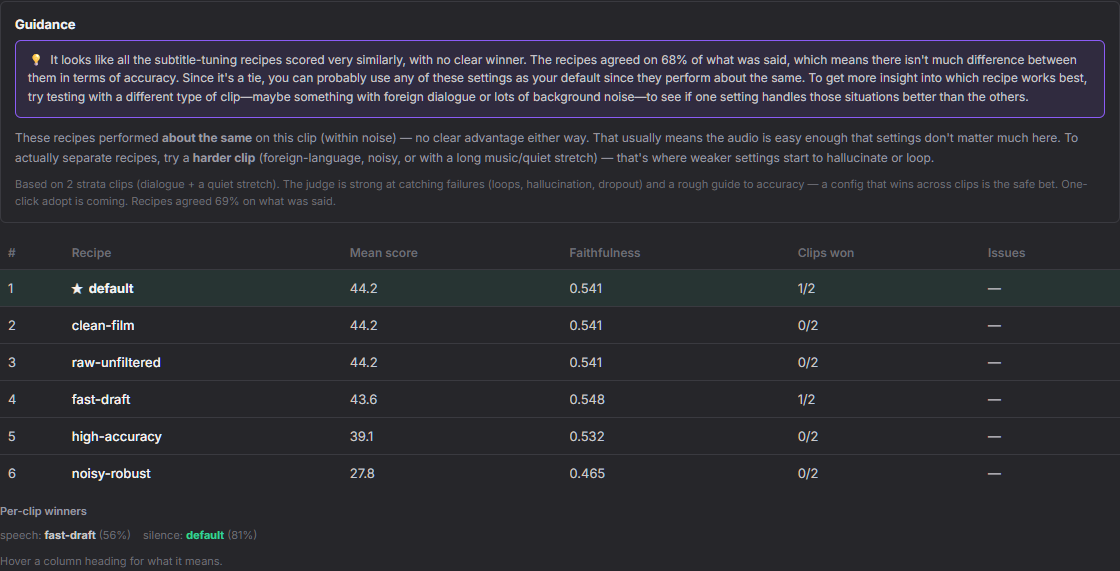
Task: Click the 'Issues' column heading
Action: pyautogui.click(x=1006, y=253)
